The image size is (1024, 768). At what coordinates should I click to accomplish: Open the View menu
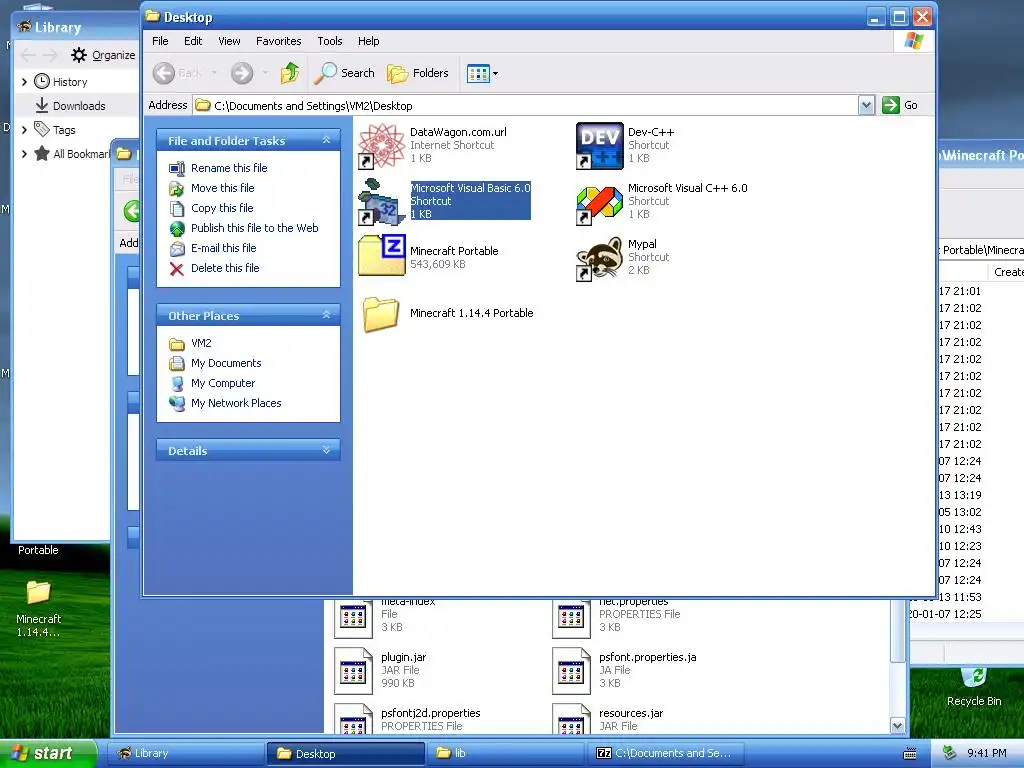229,40
